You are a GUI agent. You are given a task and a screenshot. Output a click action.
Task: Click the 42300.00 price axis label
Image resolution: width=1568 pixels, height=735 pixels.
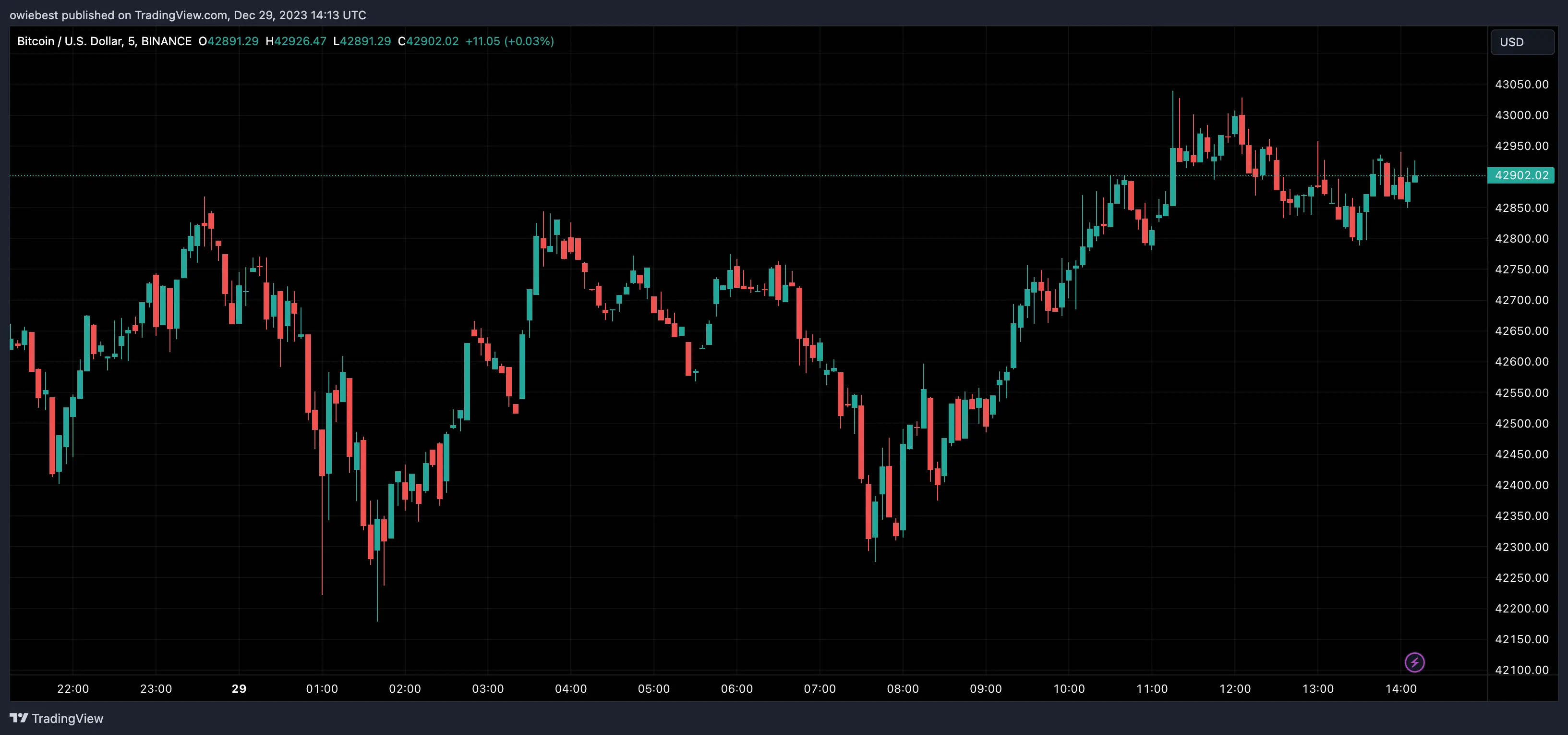coord(1522,547)
